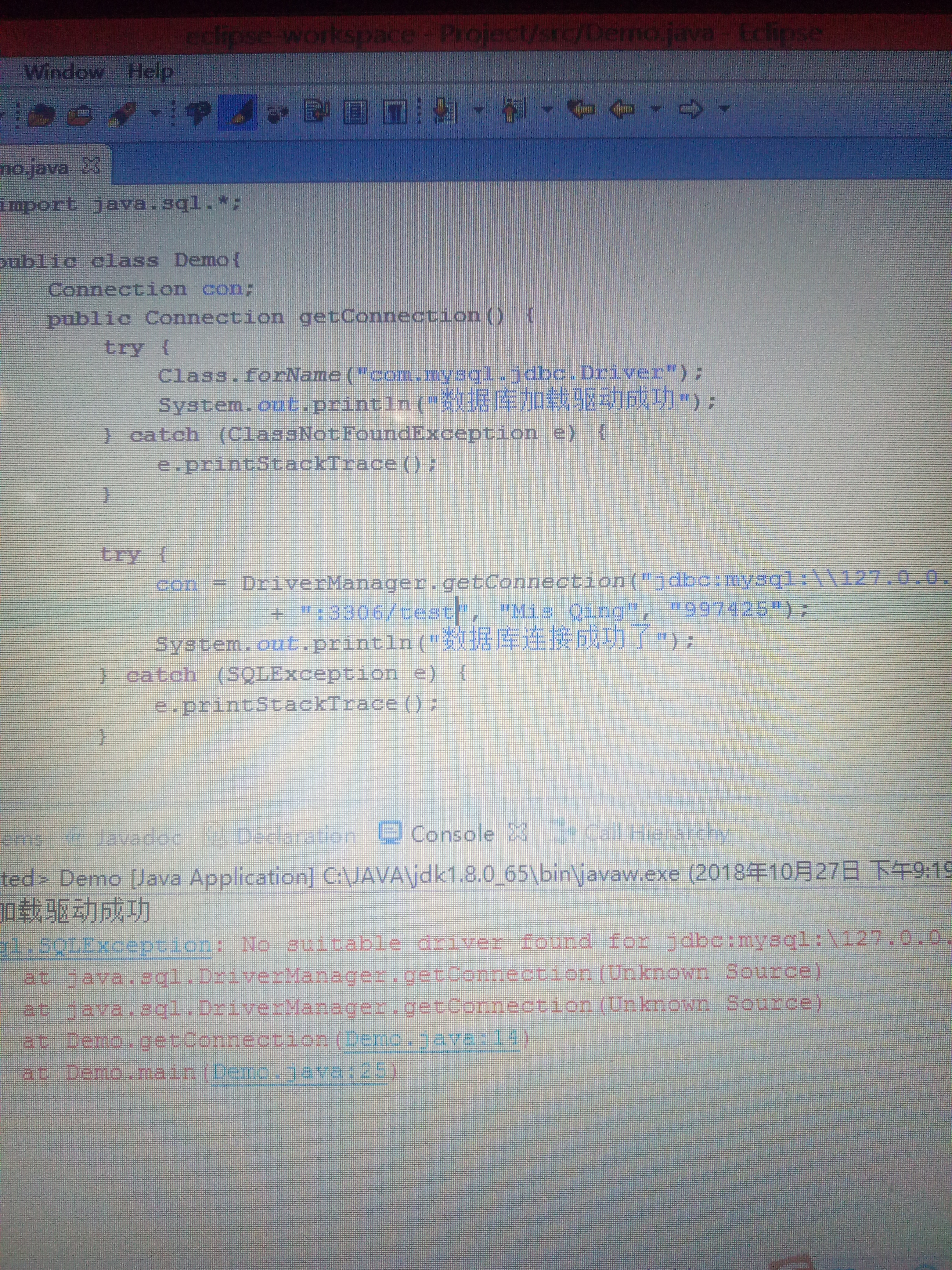Toggle Block Selection Mode icon
The height and width of the screenshot is (1270, 952).
(355, 111)
